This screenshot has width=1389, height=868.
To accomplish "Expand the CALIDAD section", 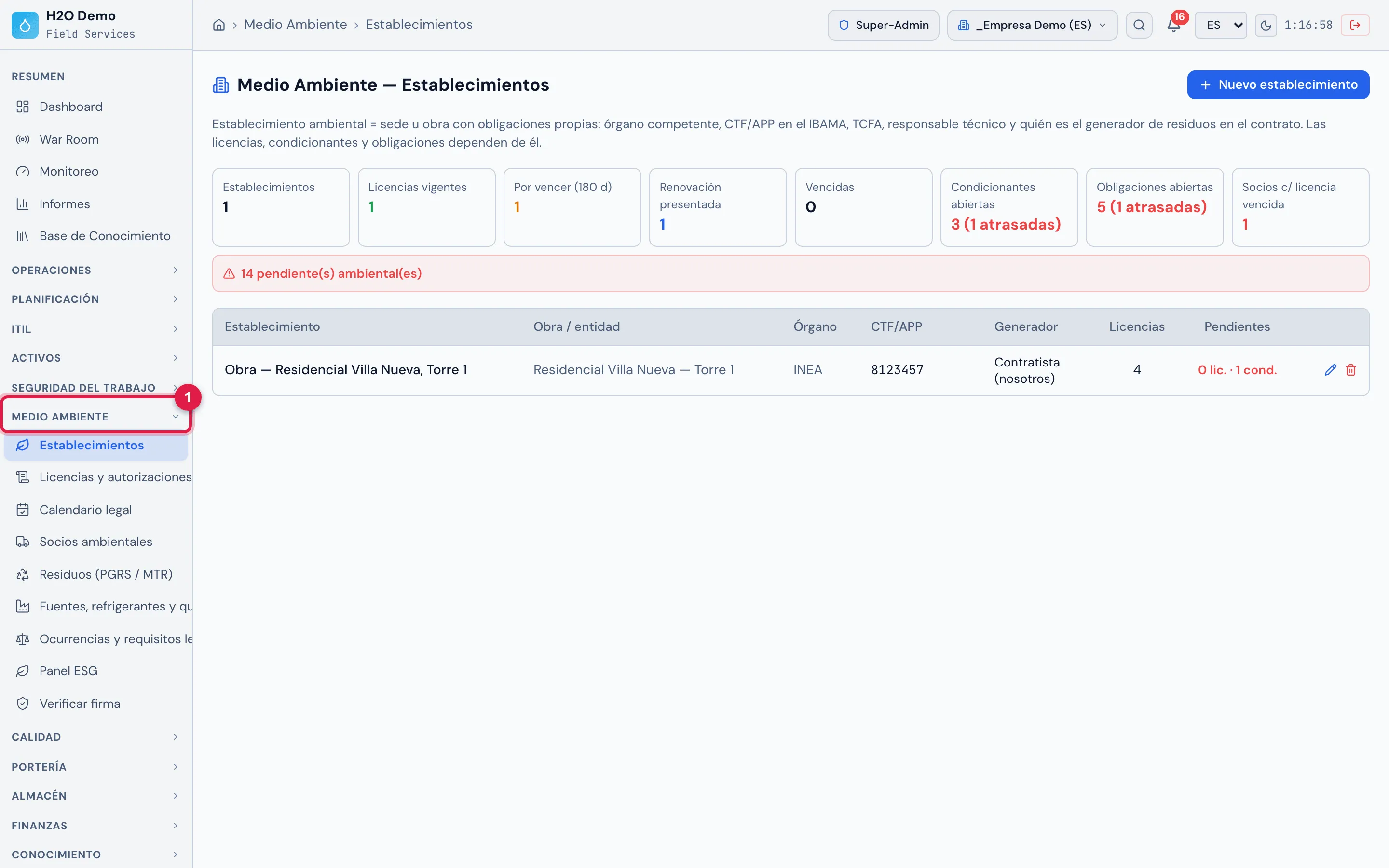I will click(96, 737).
